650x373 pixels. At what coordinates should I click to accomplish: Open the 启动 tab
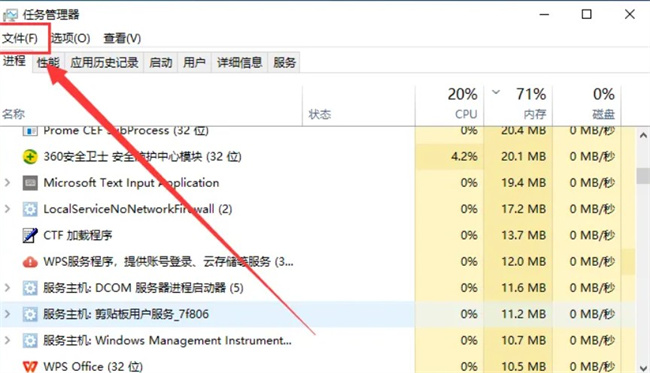[160, 63]
